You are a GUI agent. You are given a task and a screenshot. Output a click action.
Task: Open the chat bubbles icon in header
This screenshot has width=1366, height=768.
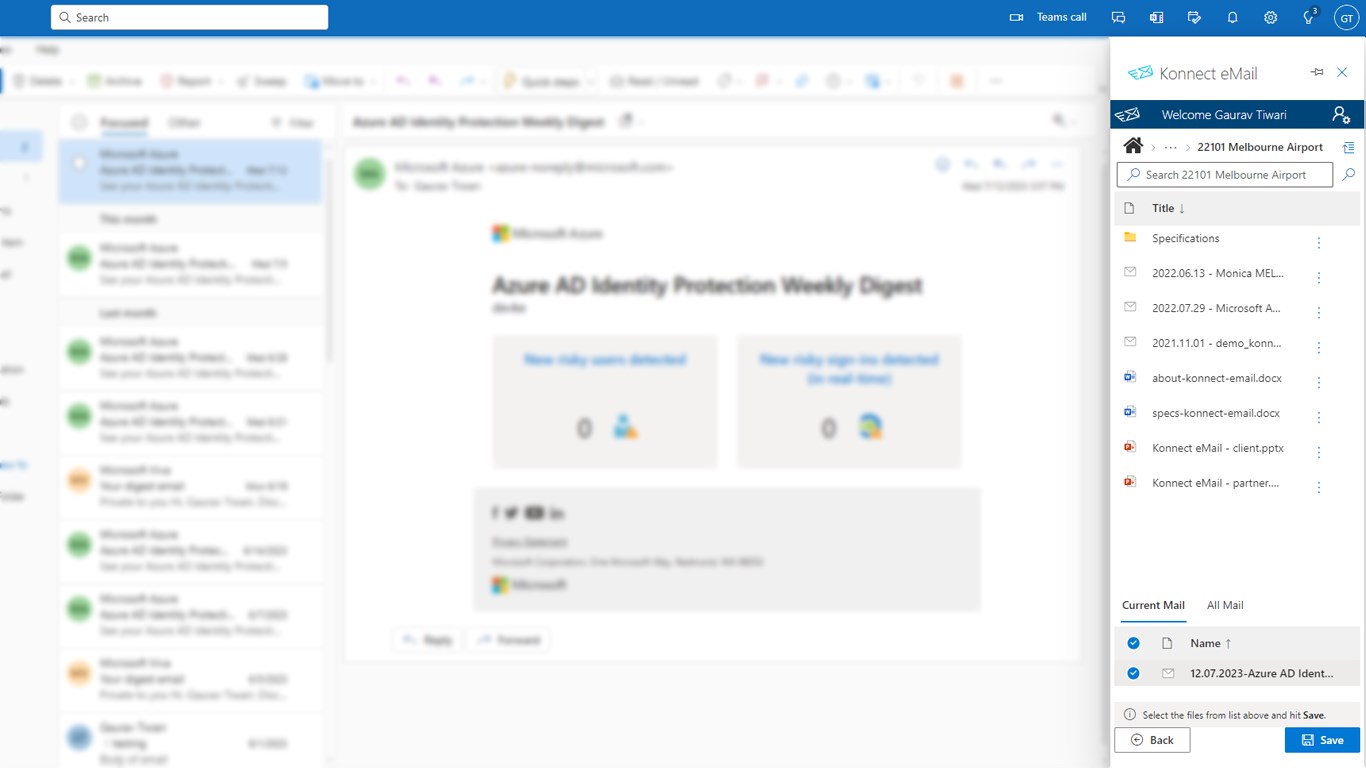(1118, 17)
